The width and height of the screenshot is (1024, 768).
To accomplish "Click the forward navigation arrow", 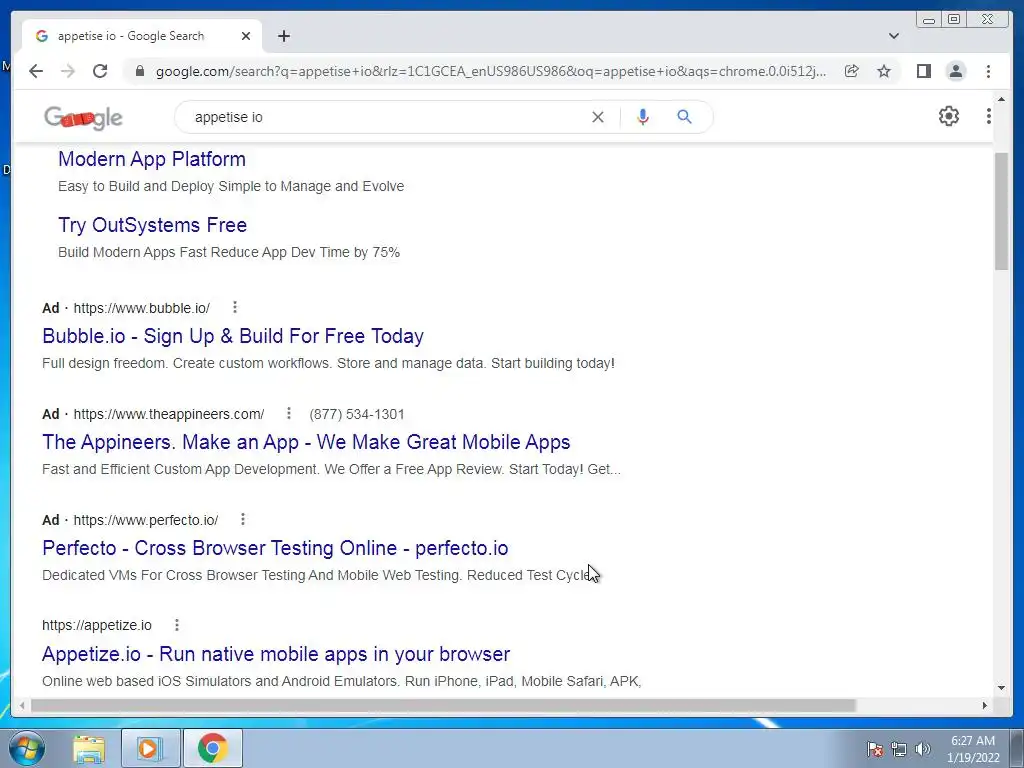I will tap(68, 71).
